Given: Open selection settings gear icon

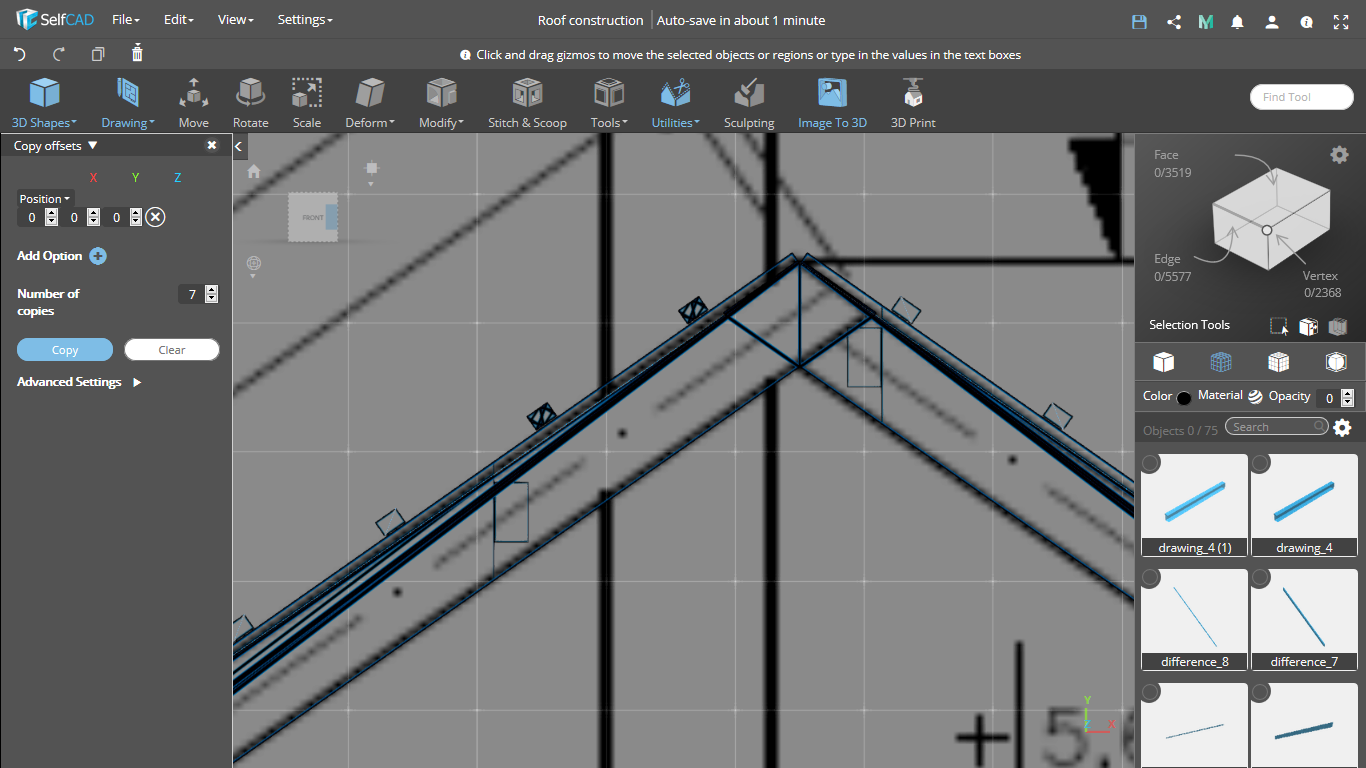Looking at the screenshot, I should 1339,154.
